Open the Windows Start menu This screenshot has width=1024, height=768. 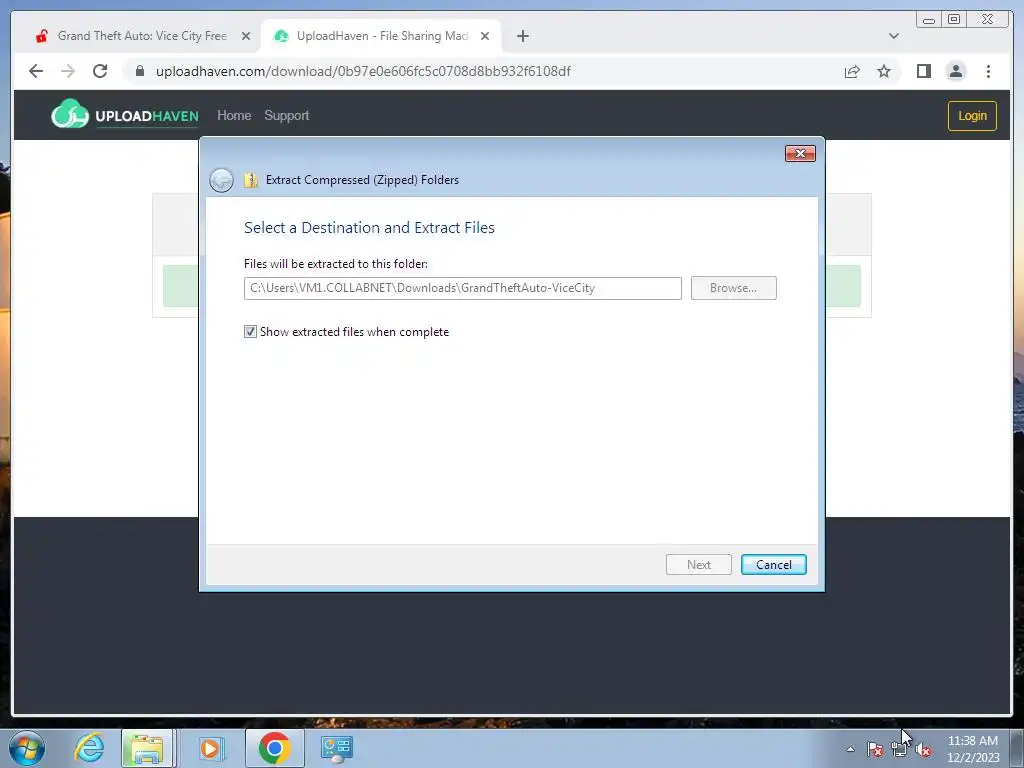click(27, 748)
